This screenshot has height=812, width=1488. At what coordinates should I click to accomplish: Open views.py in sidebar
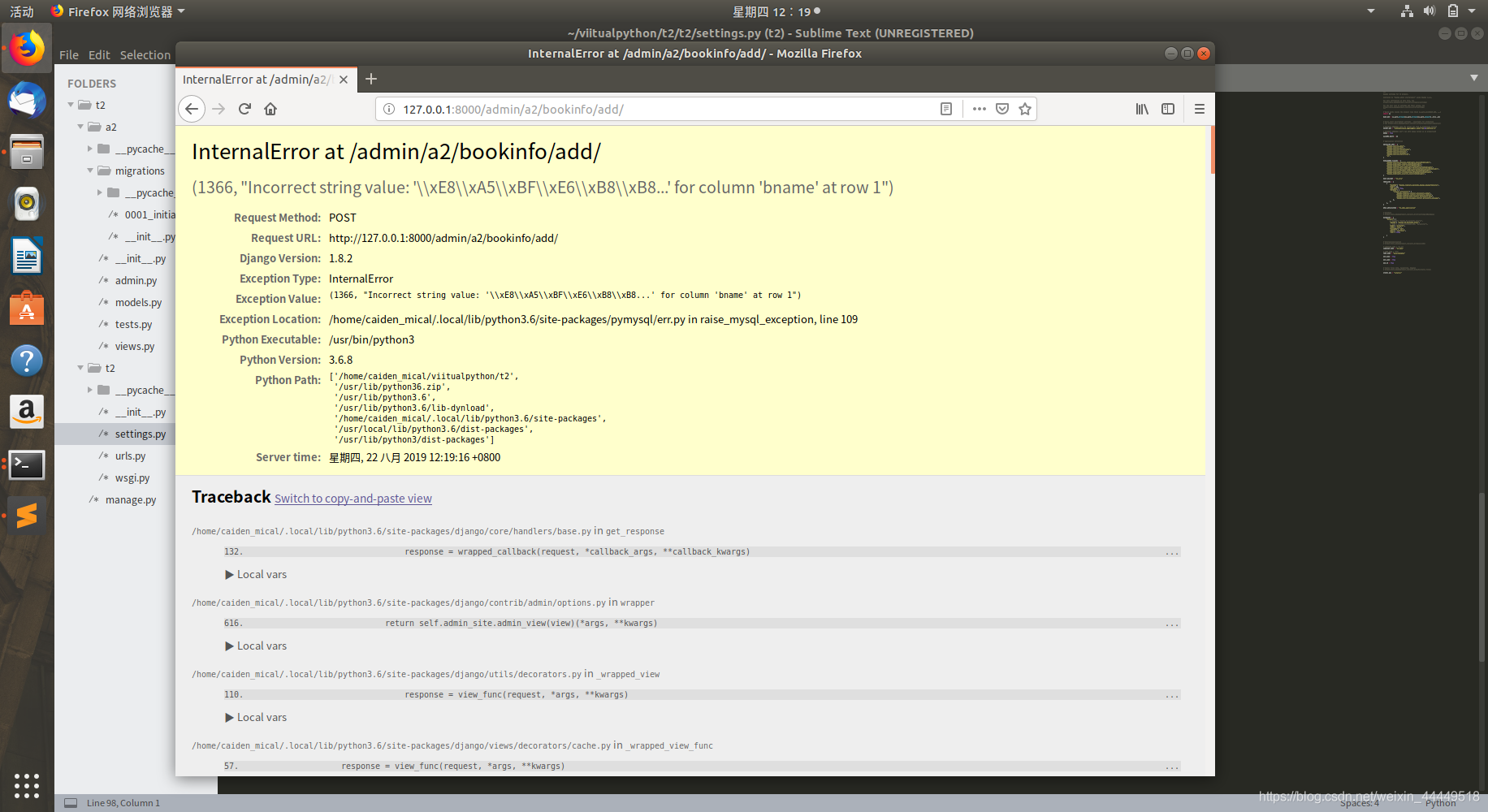[x=134, y=346]
